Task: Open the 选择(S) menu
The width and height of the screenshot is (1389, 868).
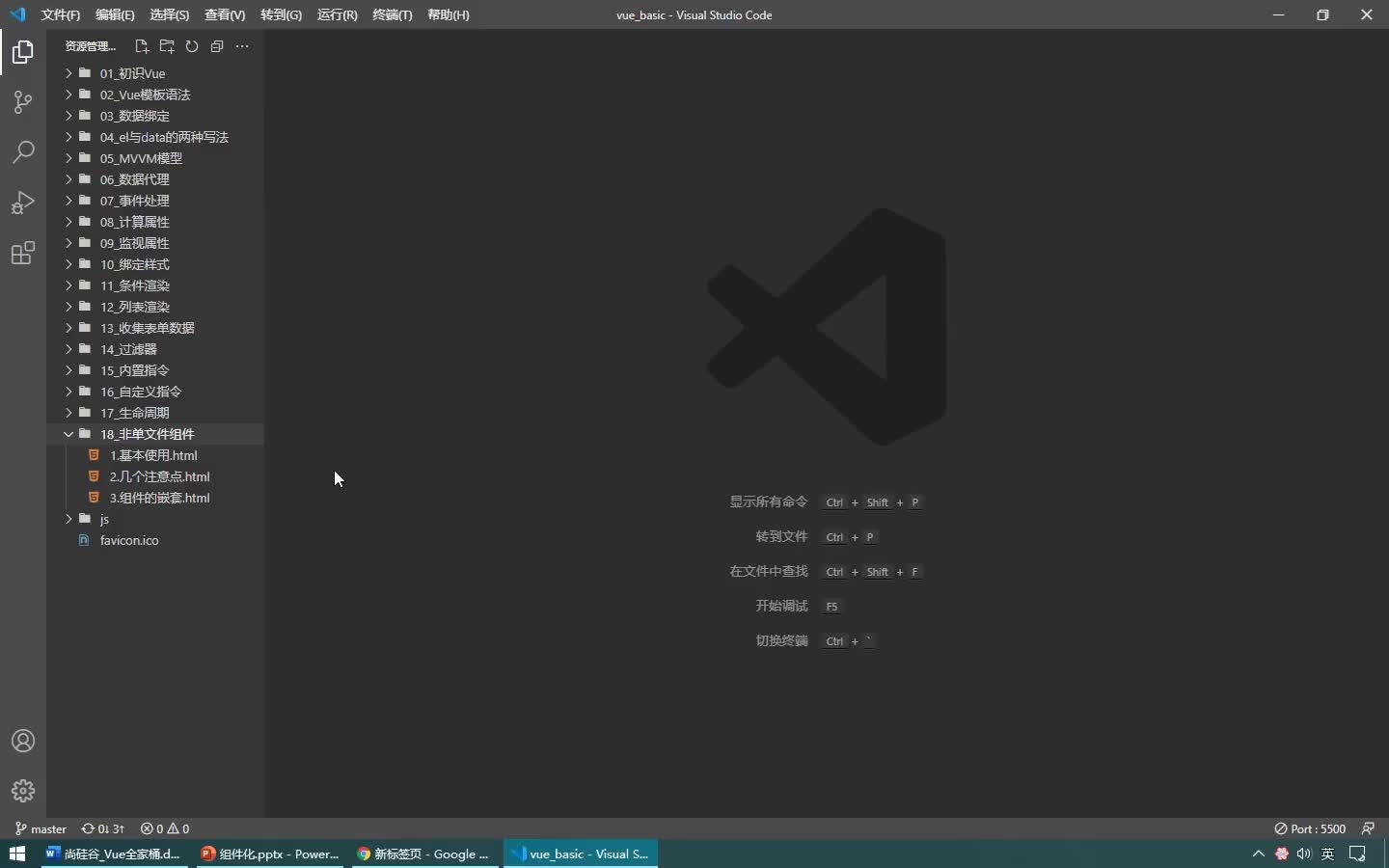Action: (x=170, y=14)
